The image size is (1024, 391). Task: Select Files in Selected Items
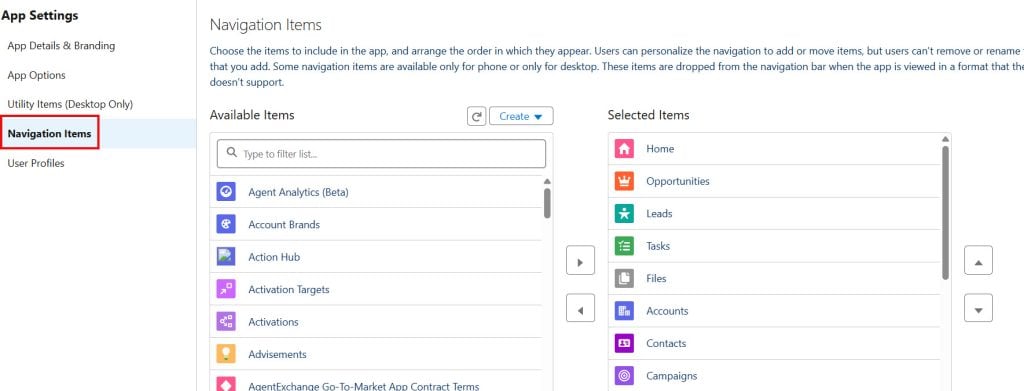[x=656, y=279]
